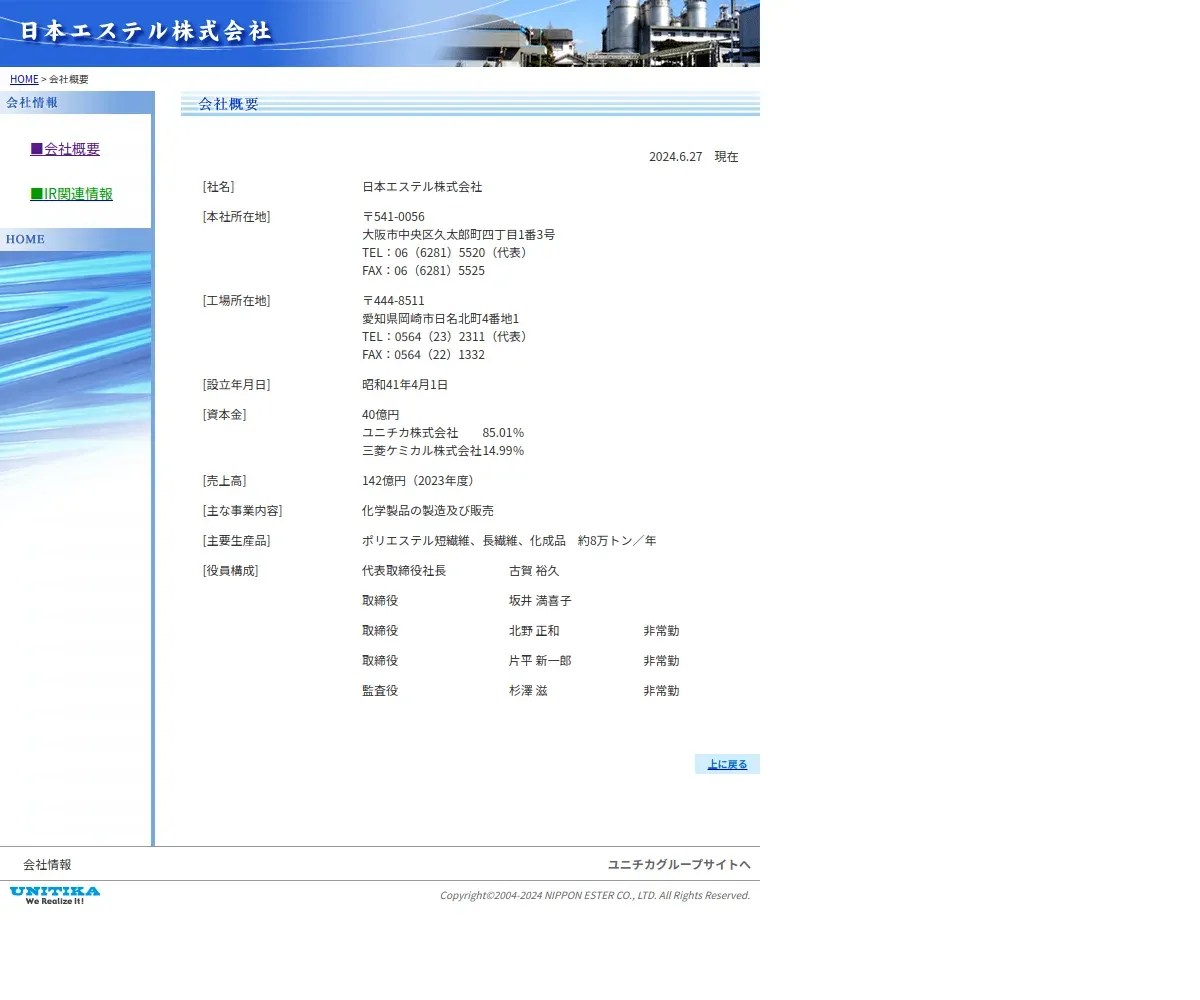This screenshot has width=1200, height=1000.
Task: Open the ユニチカグループサイトへ footer link
Action: pos(679,865)
